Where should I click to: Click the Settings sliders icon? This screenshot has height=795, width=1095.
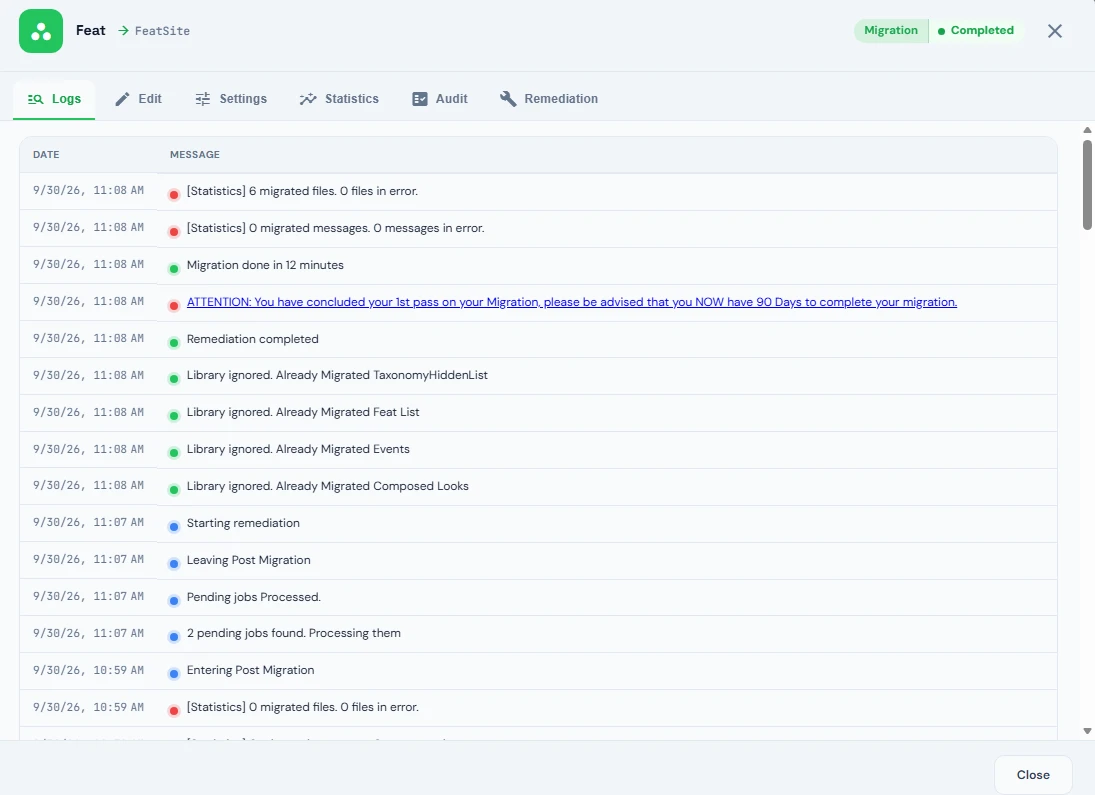(203, 99)
